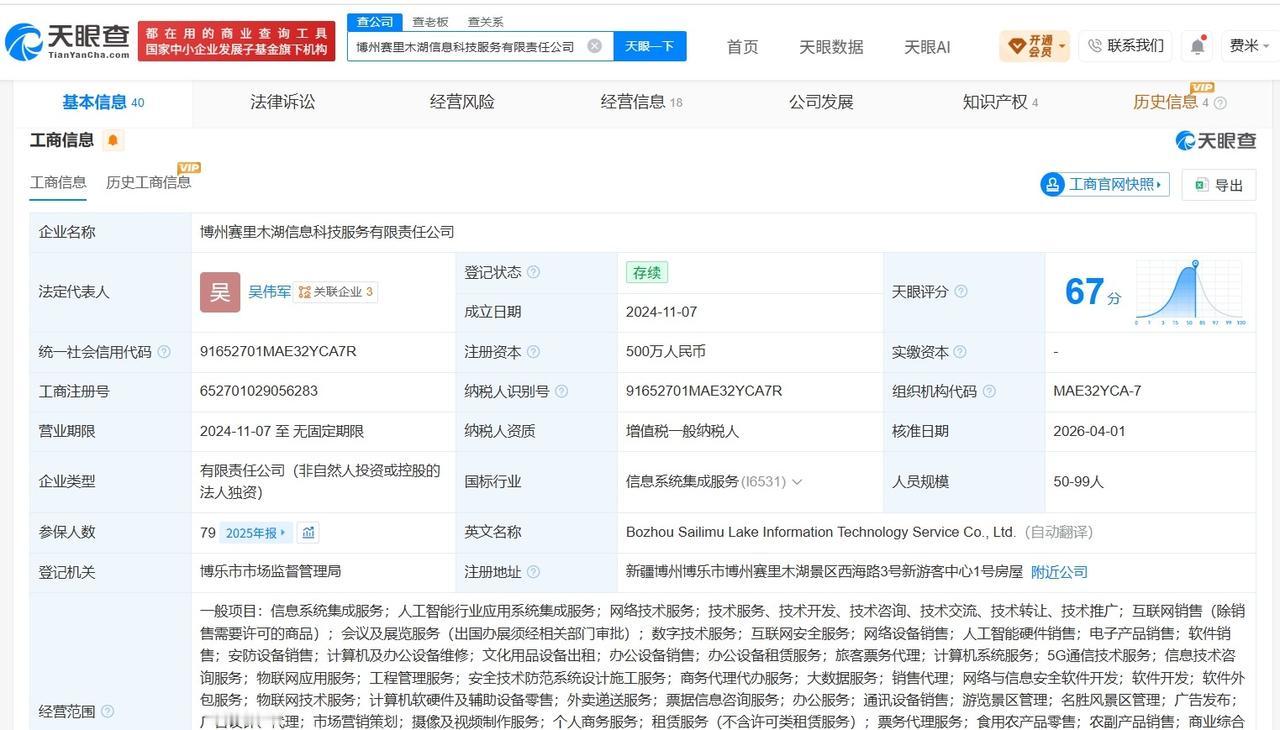Screen dimensions: 1280x730
Task: Open help icon beside 登记状态
Action: point(533,272)
